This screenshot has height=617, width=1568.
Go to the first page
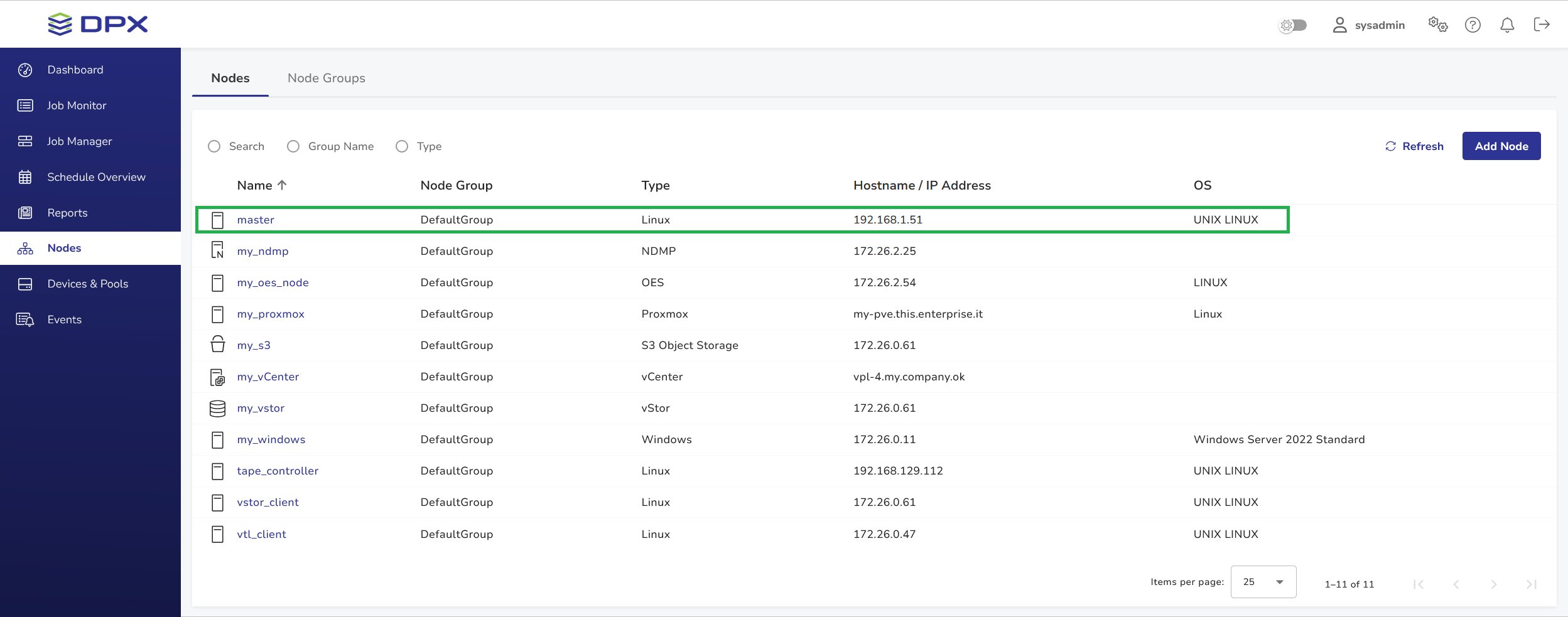coord(1418,584)
